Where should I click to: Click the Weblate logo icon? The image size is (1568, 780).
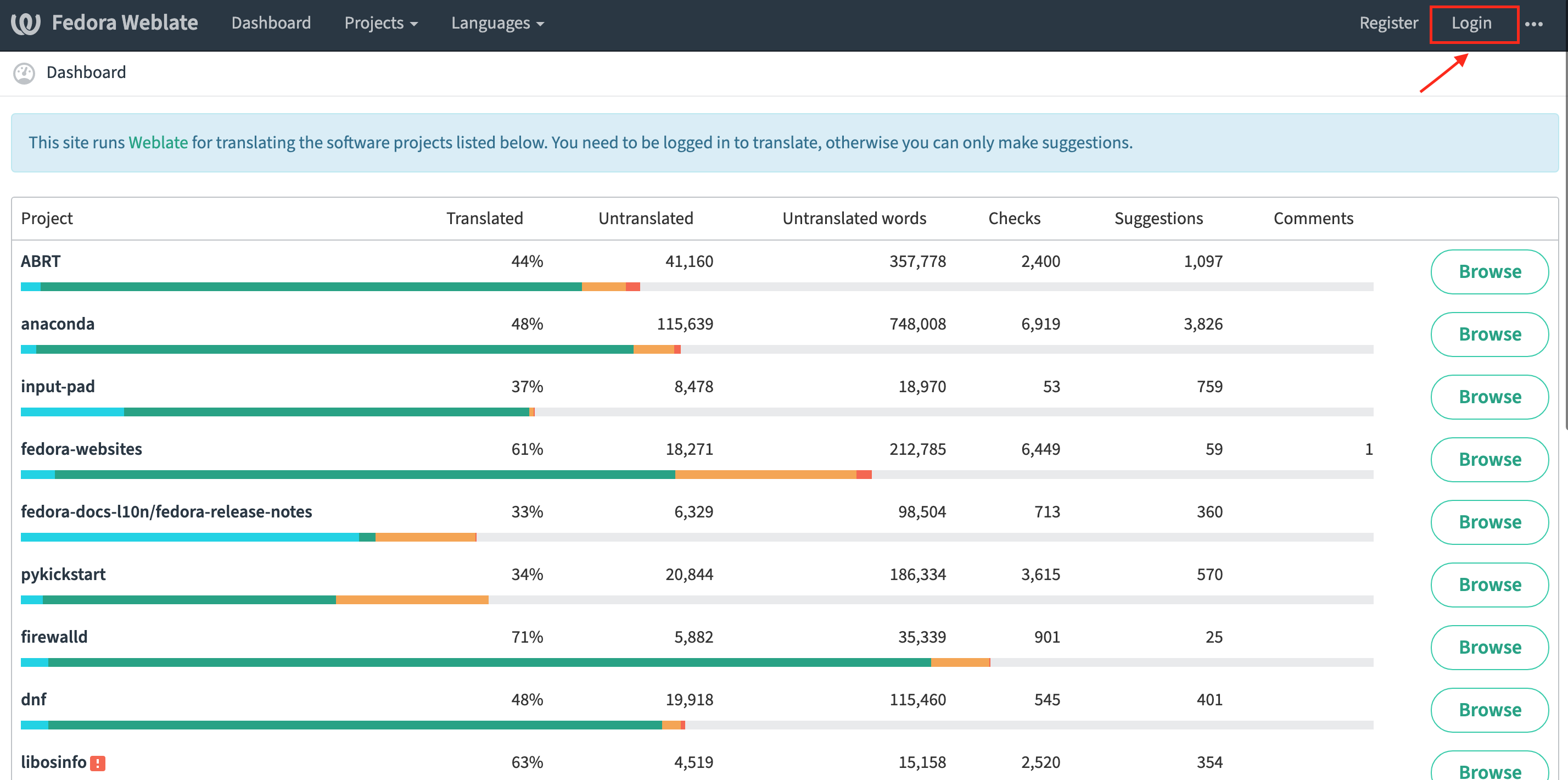26,23
